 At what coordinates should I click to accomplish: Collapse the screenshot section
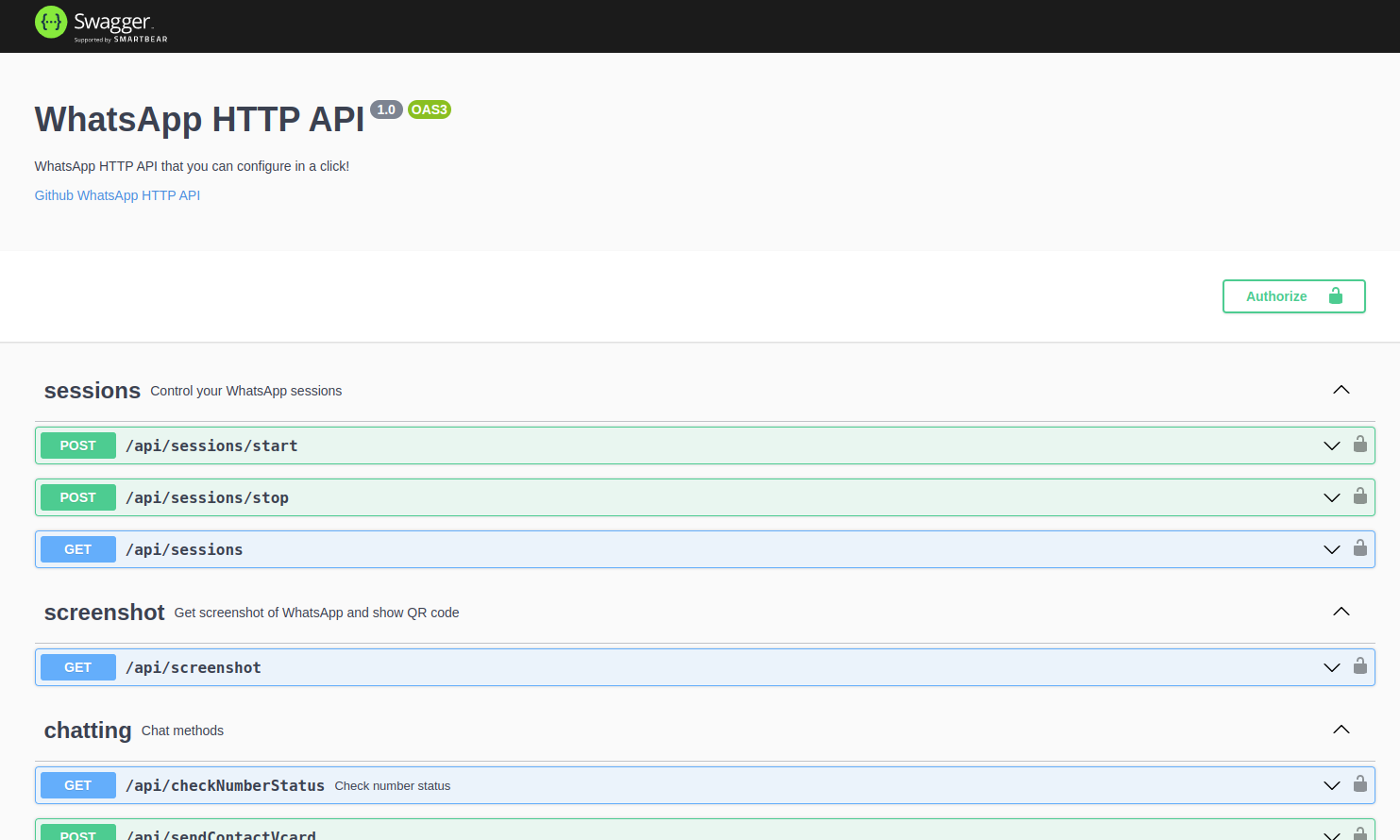[x=1341, y=611]
